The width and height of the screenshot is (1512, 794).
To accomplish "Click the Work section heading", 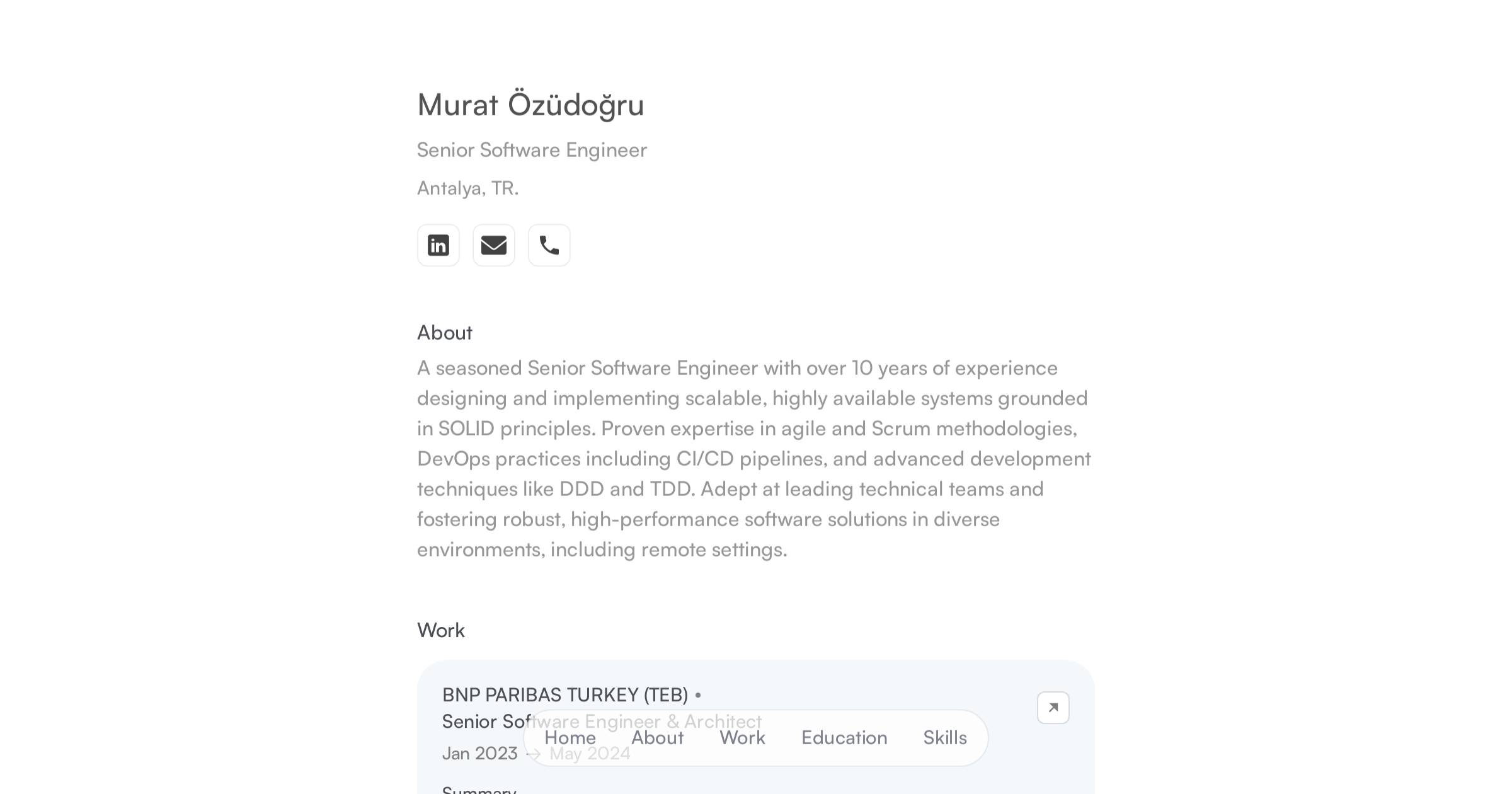I will point(441,630).
